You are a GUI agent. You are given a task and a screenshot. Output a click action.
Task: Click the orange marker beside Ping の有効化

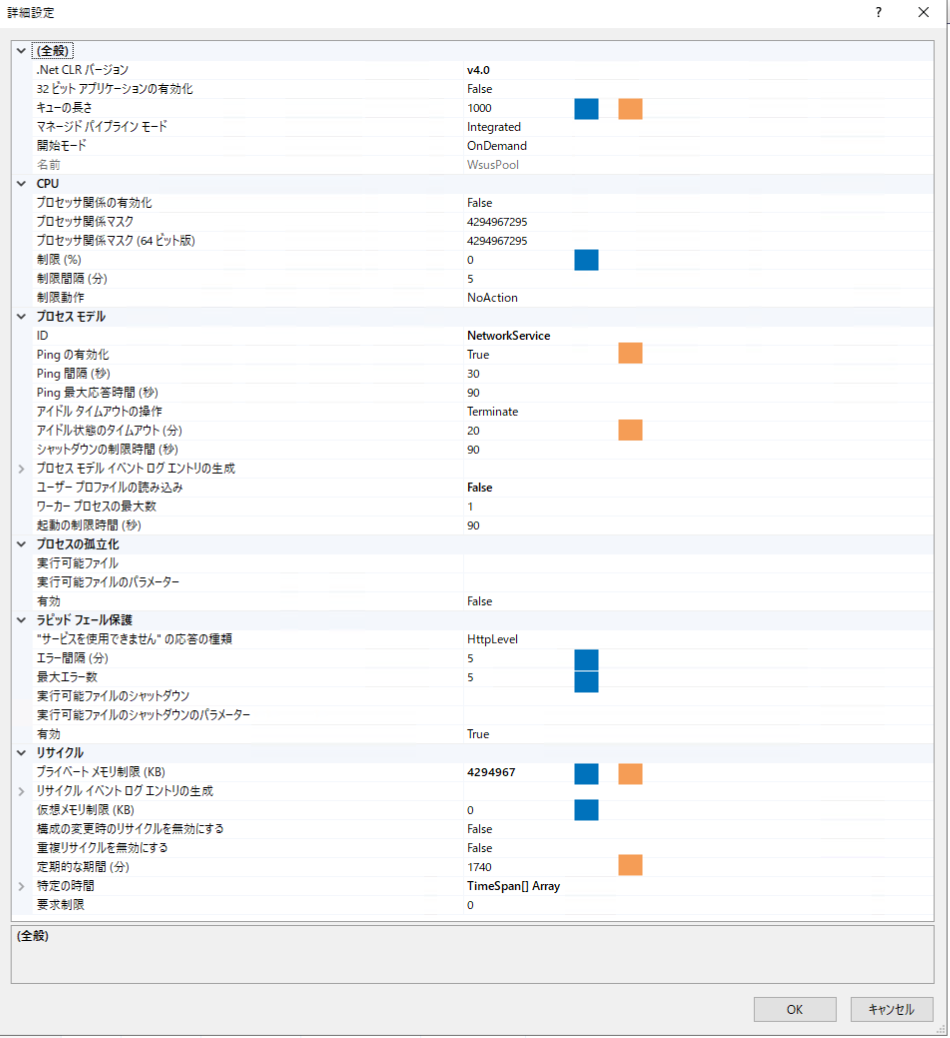coord(630,353)
